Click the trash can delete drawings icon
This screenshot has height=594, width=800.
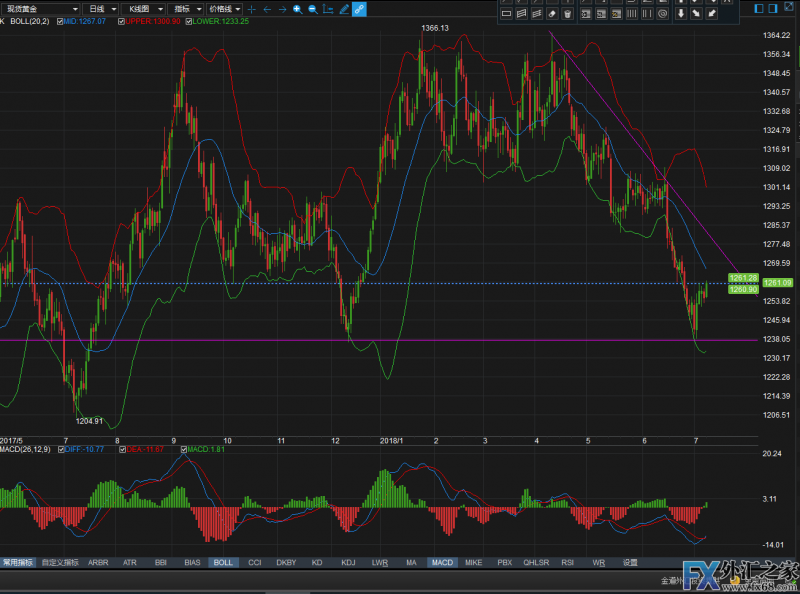pos(568,14)
